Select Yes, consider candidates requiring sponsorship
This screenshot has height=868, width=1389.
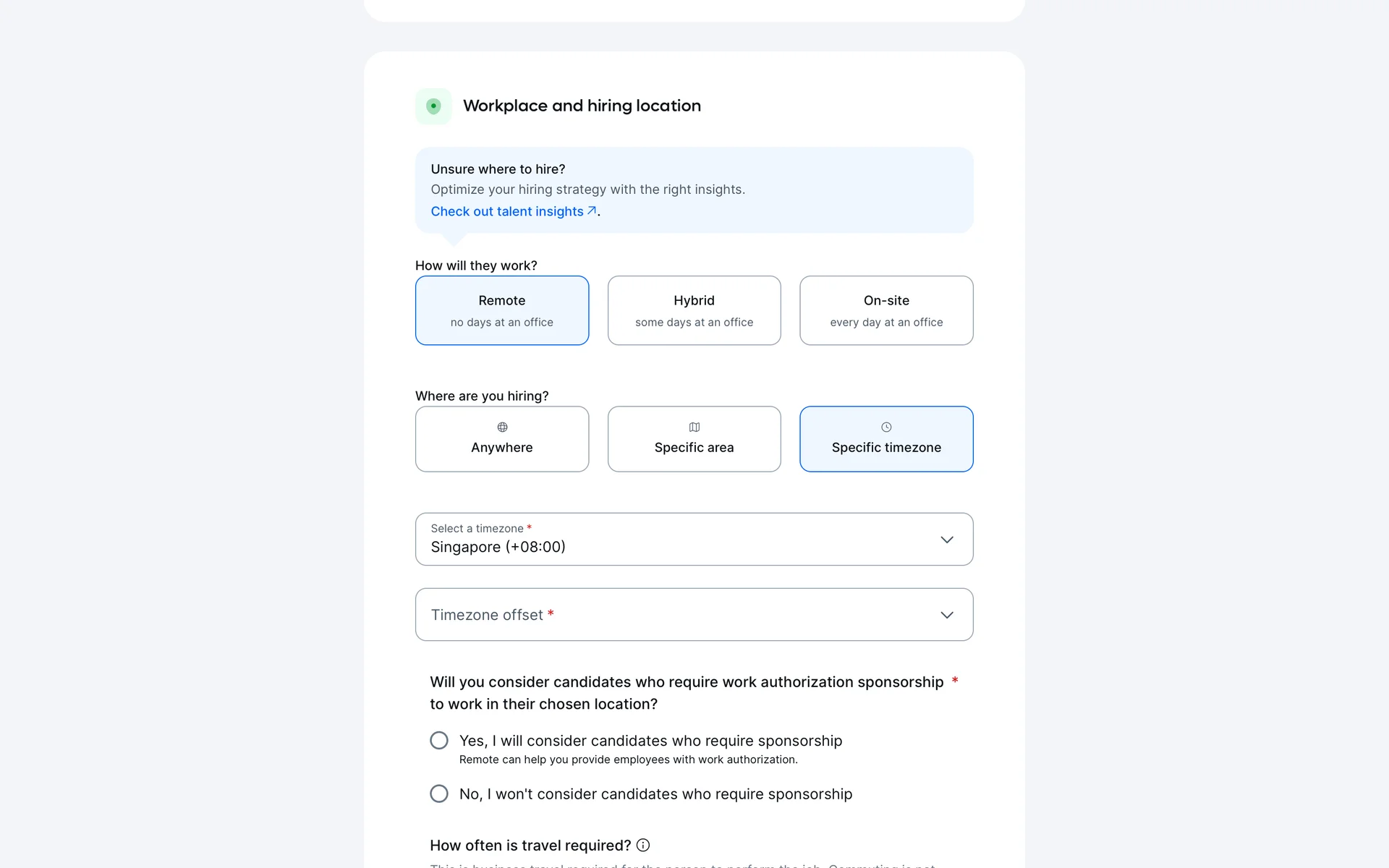click(439, 740)
